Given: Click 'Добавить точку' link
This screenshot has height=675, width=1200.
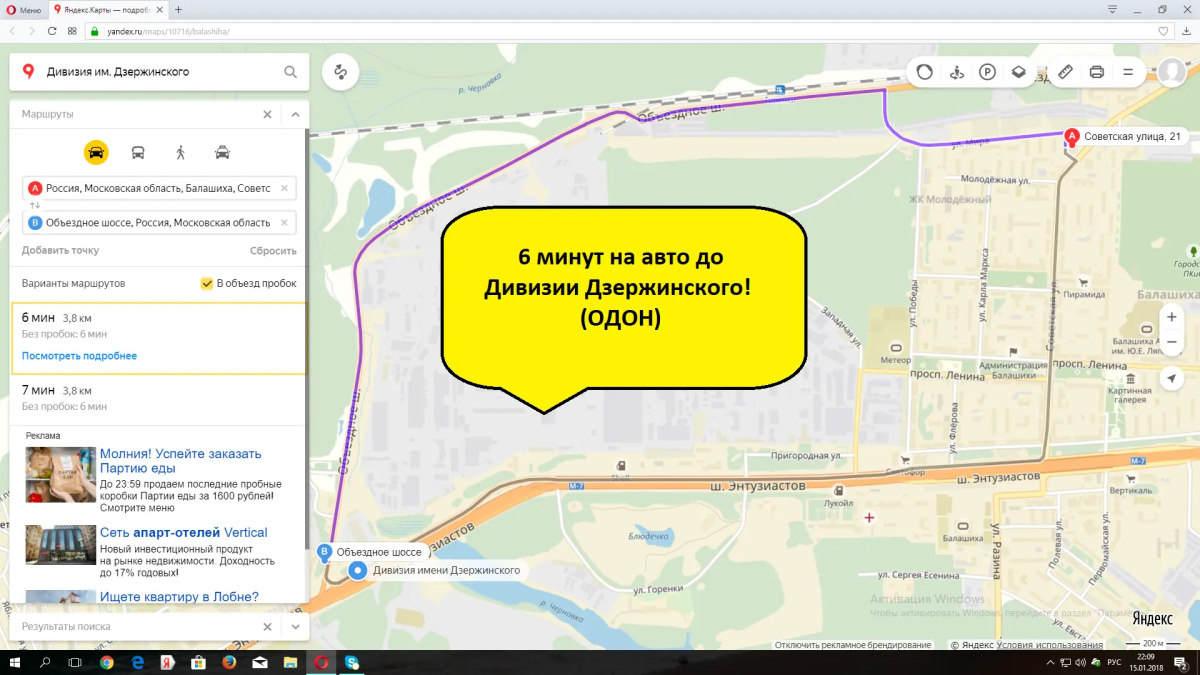Looking at the screenshot, I should click(x=60, y=251).
